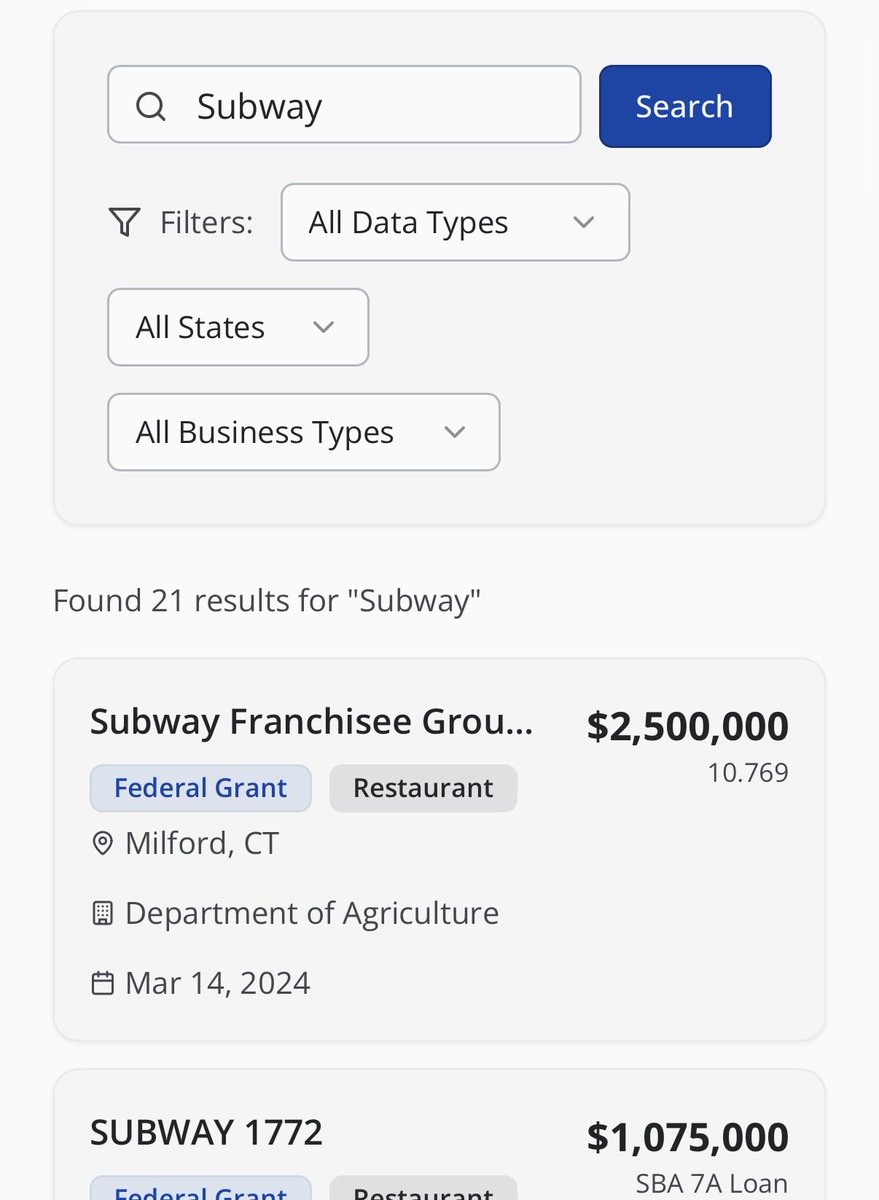Open the SUBWAY 1772 result
The image size is (879, 1200).
pyautogui.click(x=206, y=1133)
